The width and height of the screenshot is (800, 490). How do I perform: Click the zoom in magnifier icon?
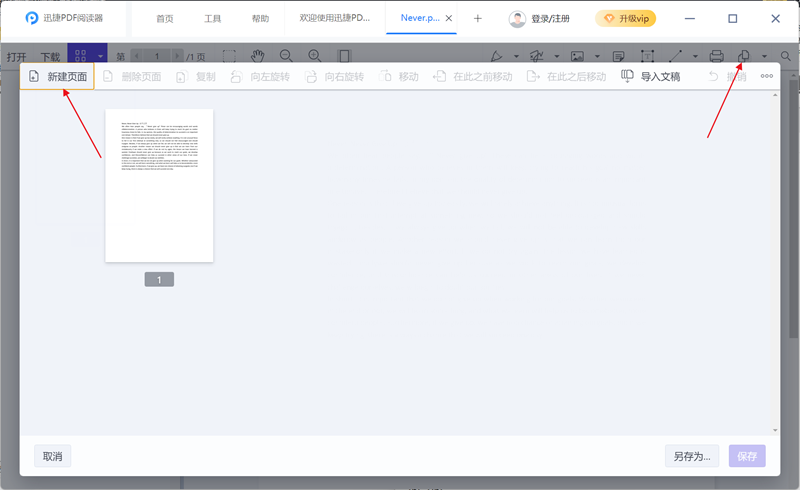pos(315,56)
